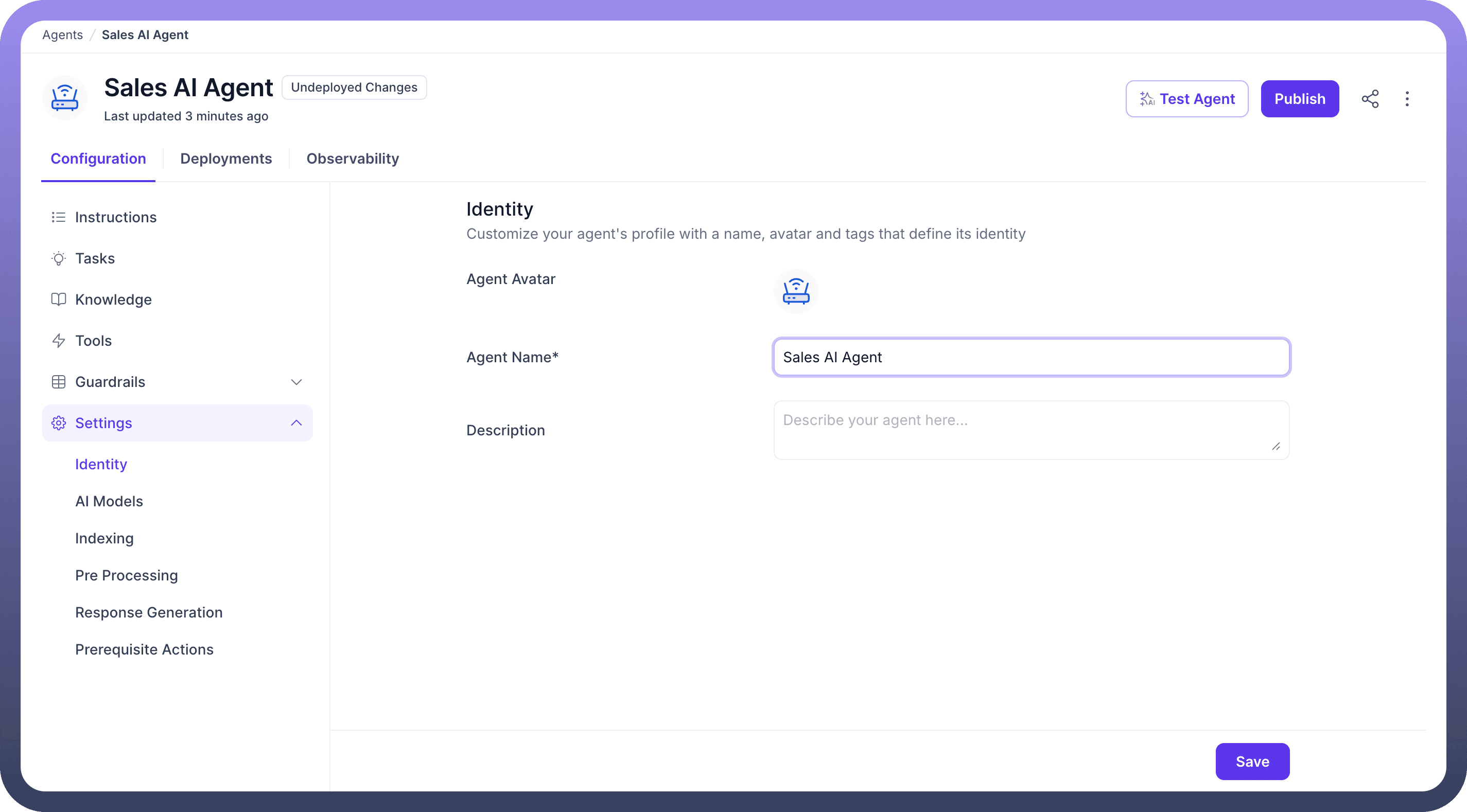
Task: Change the Agent Avatar image in Identity form
Action: (x=796, y=291)
